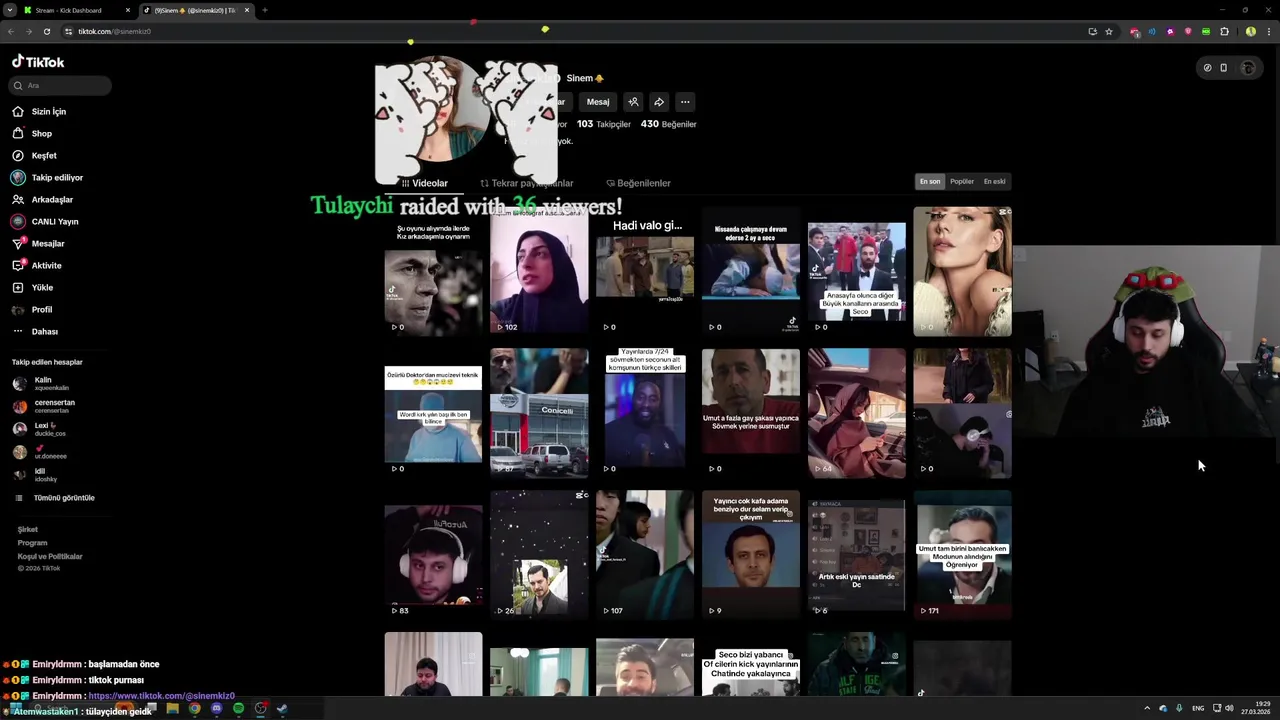Click the TikTok logo

pos(38,62)
